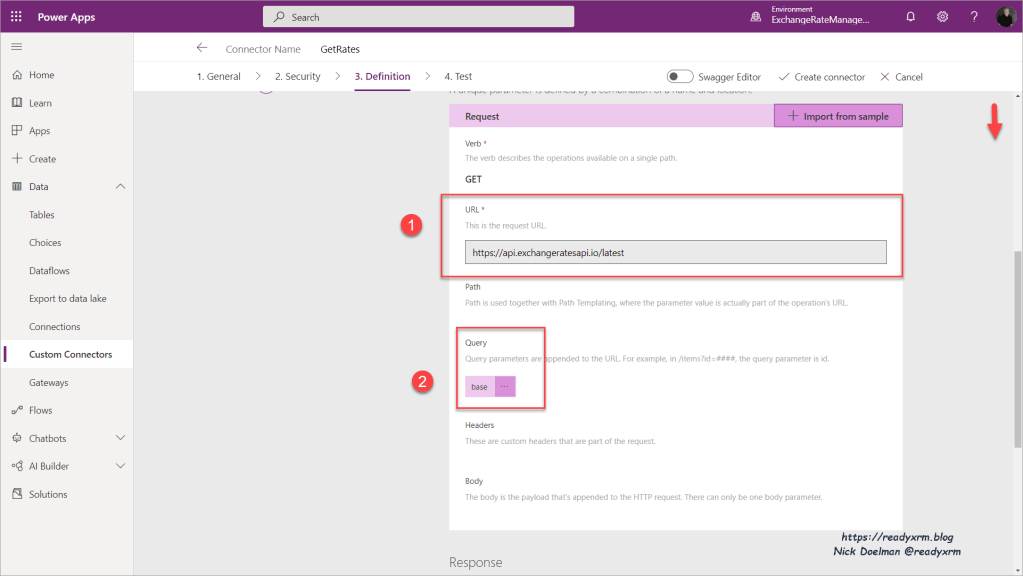Click the URL input field

click(675, 253)
